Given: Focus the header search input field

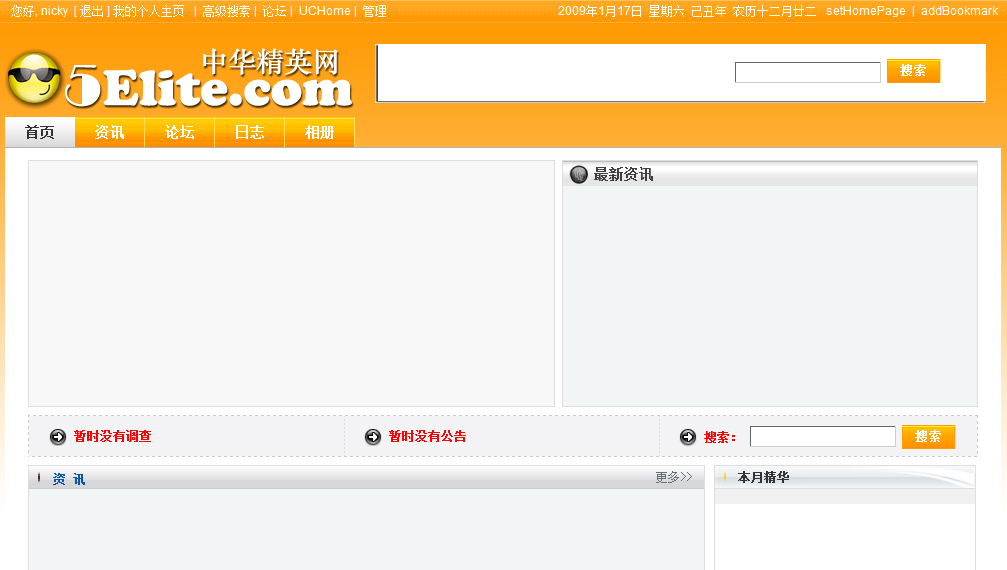Looking at the screenshot, I should point(807,72).
